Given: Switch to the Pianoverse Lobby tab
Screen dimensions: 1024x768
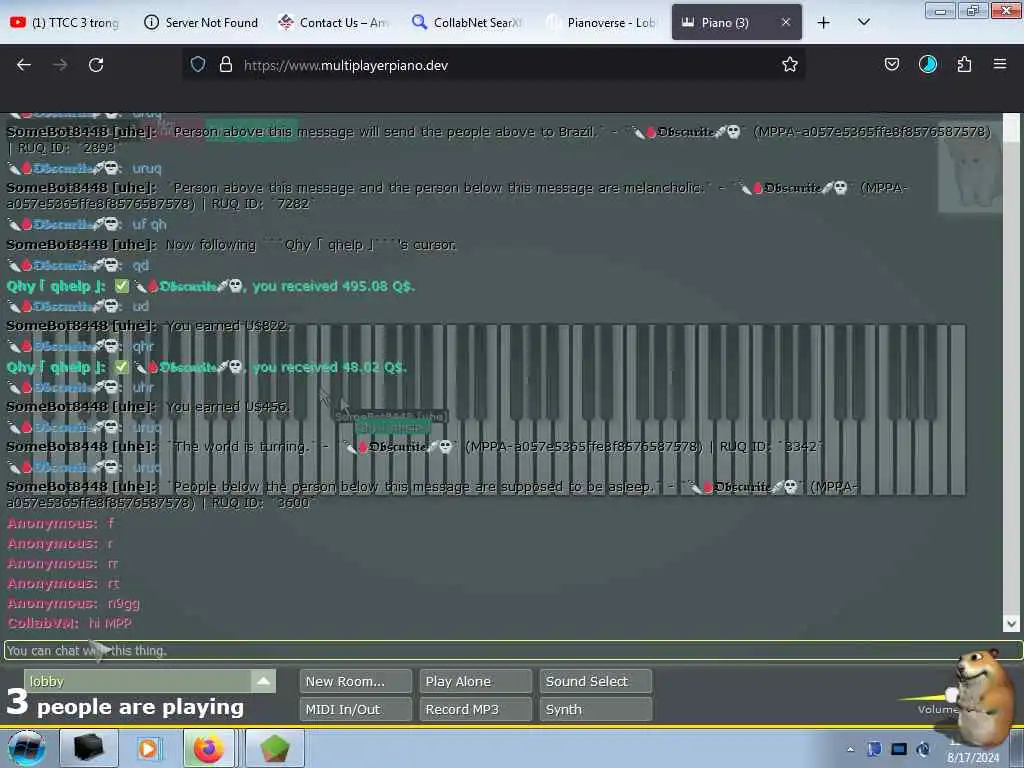Looking at the screenshot, I should [x=601, y=23].
